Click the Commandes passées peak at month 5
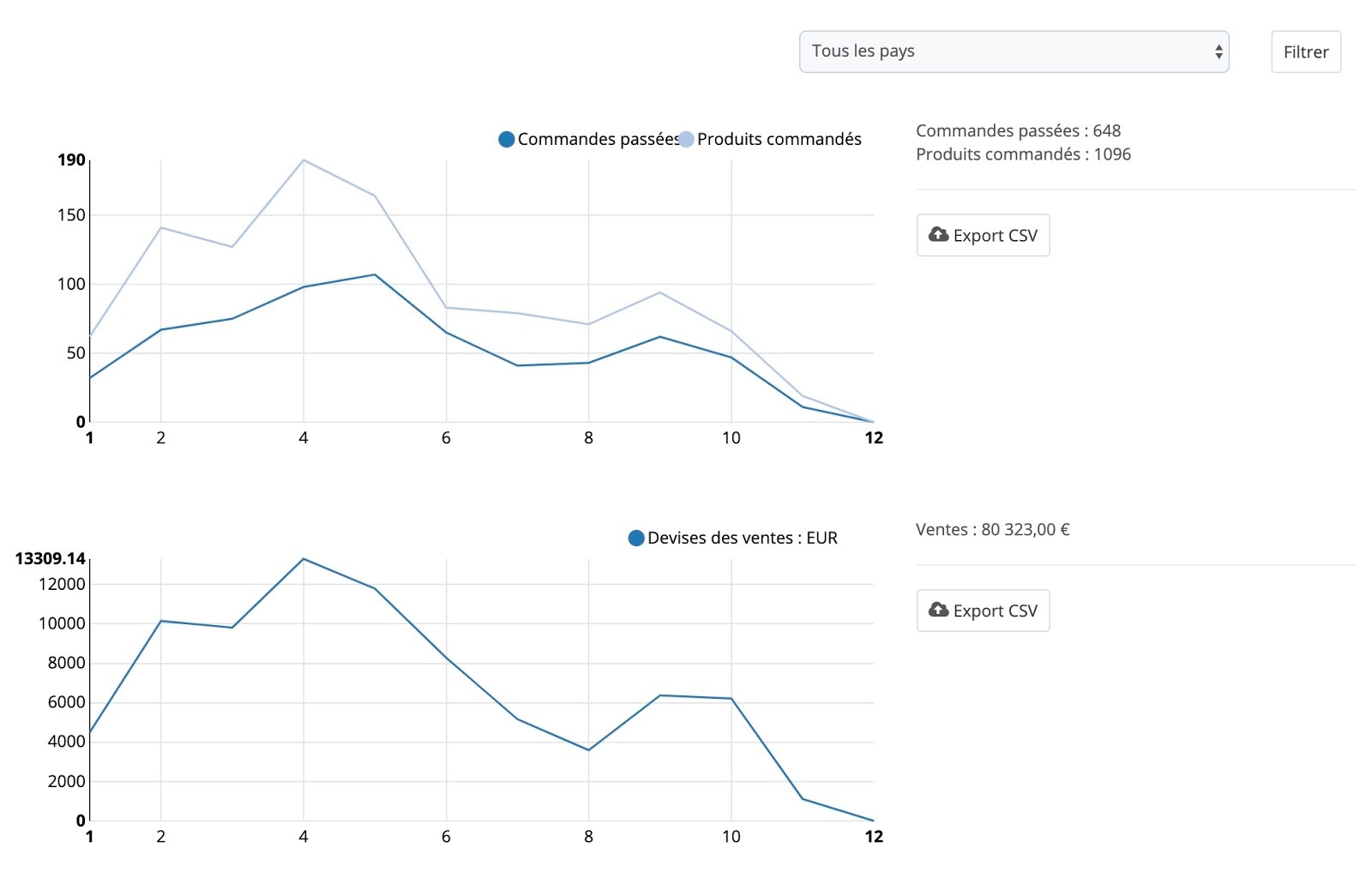The width and height of the screenshot is (1372, 872). click(x=375, y=274)
